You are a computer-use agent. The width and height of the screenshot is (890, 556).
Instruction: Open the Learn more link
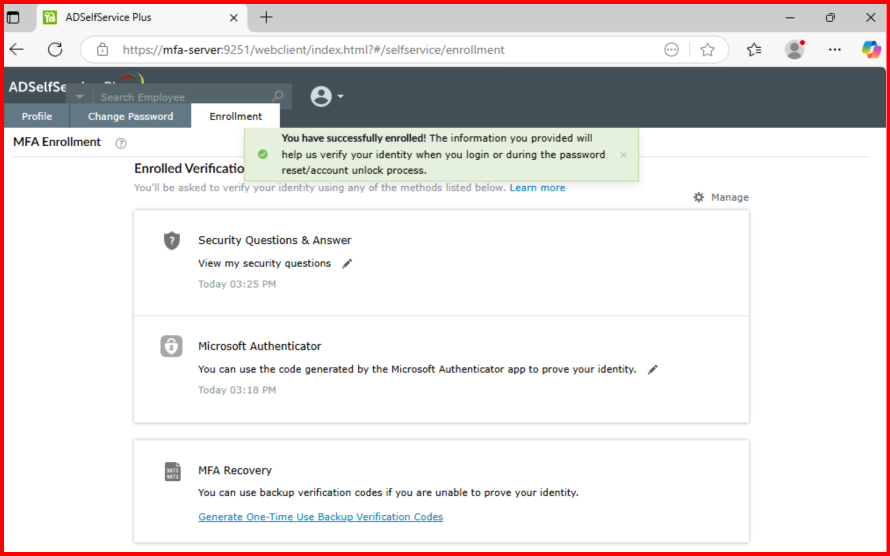[537, 188]
